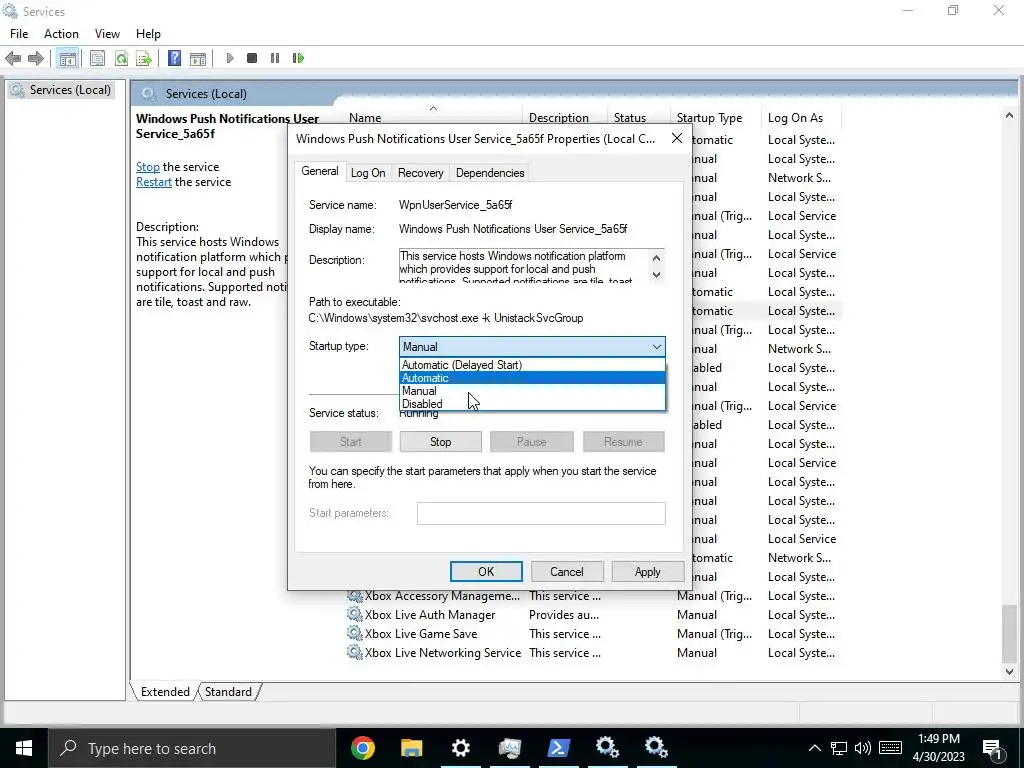Click the network icon in the system tray
1024x768 pixels.
click(x=839, y=748)
